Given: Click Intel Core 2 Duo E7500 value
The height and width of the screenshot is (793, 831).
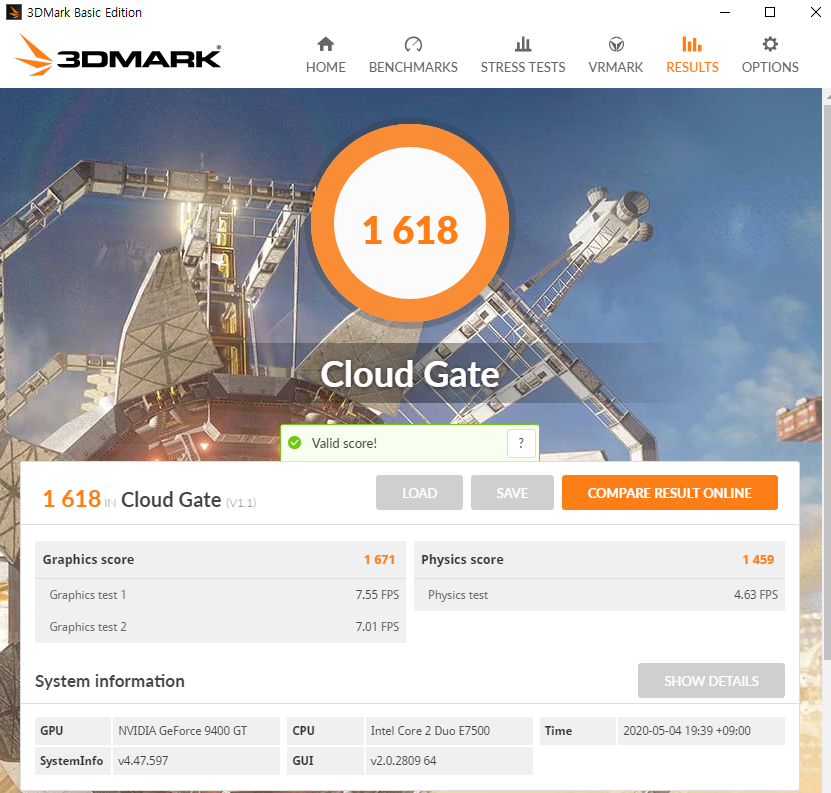Looking at the screenshot, I should (430, 730).
